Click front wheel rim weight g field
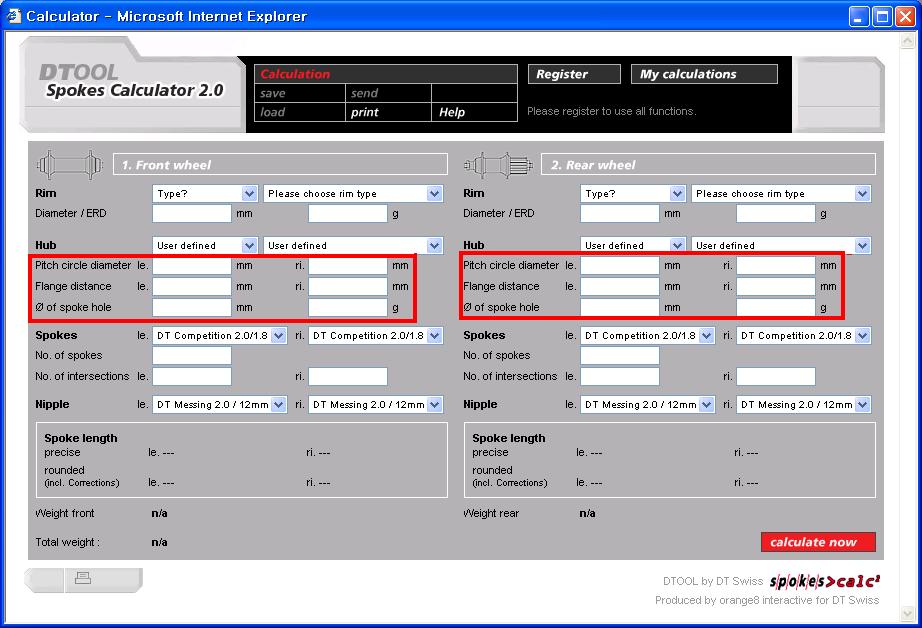 click(x=348, y=213)
